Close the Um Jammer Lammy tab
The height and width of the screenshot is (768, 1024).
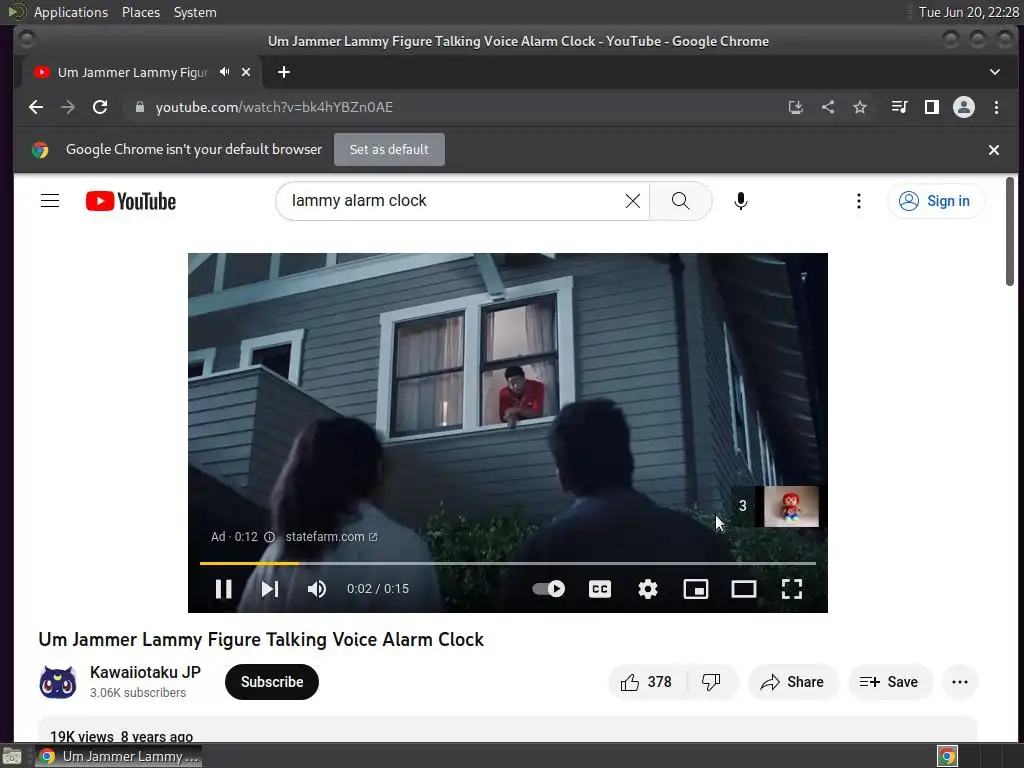246,72
